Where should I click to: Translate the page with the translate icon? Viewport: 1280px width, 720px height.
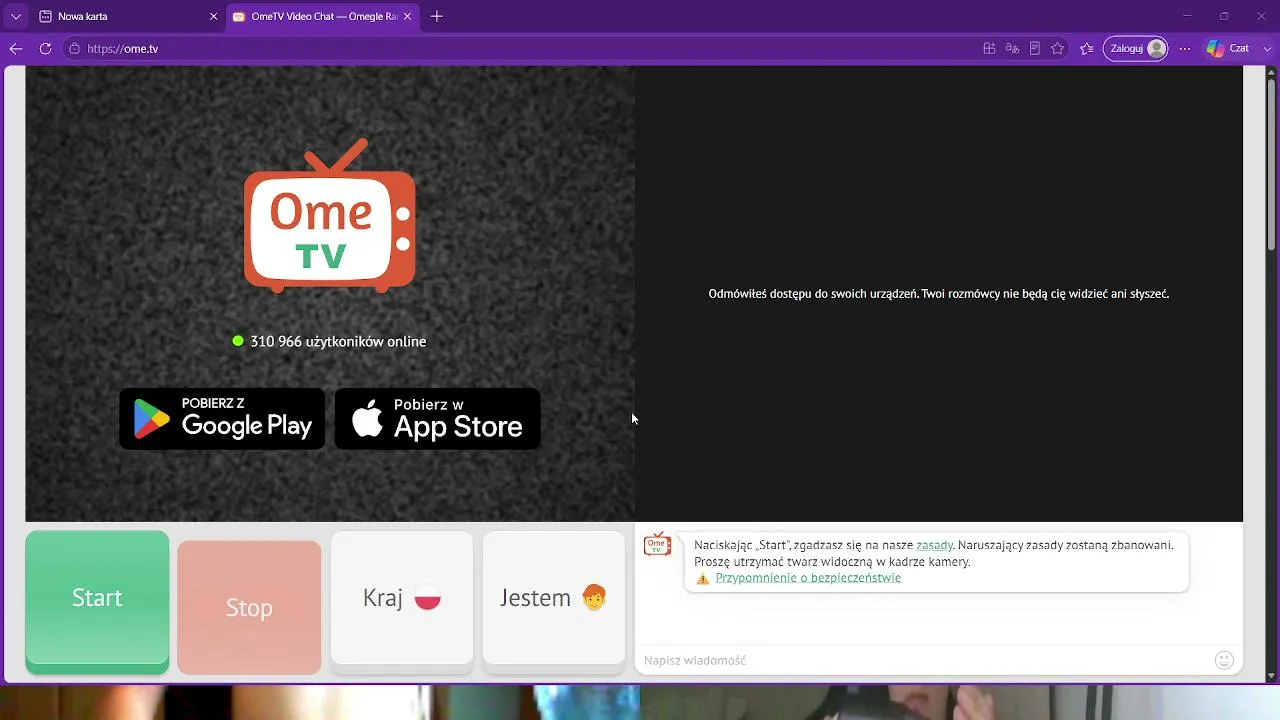tap(1012, 48)
